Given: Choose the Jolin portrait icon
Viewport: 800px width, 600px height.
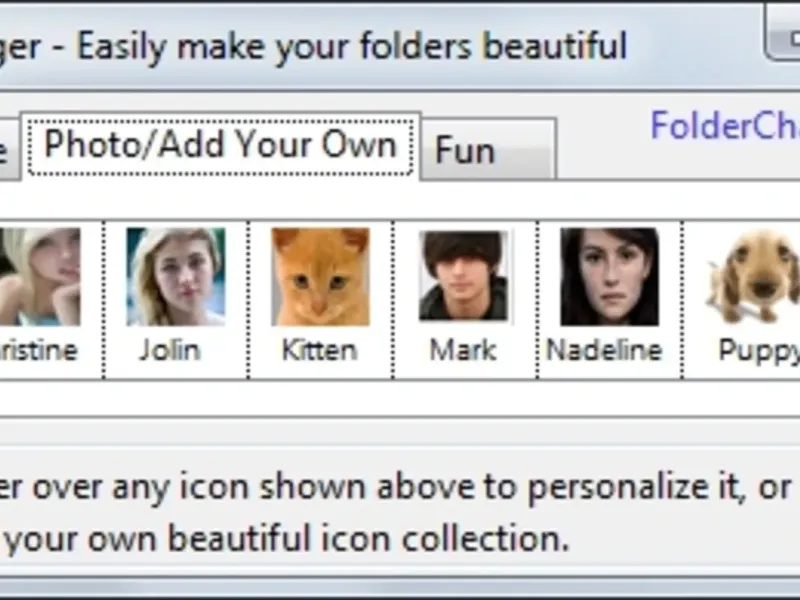Looking at the screenshot, I should (175, 276).
